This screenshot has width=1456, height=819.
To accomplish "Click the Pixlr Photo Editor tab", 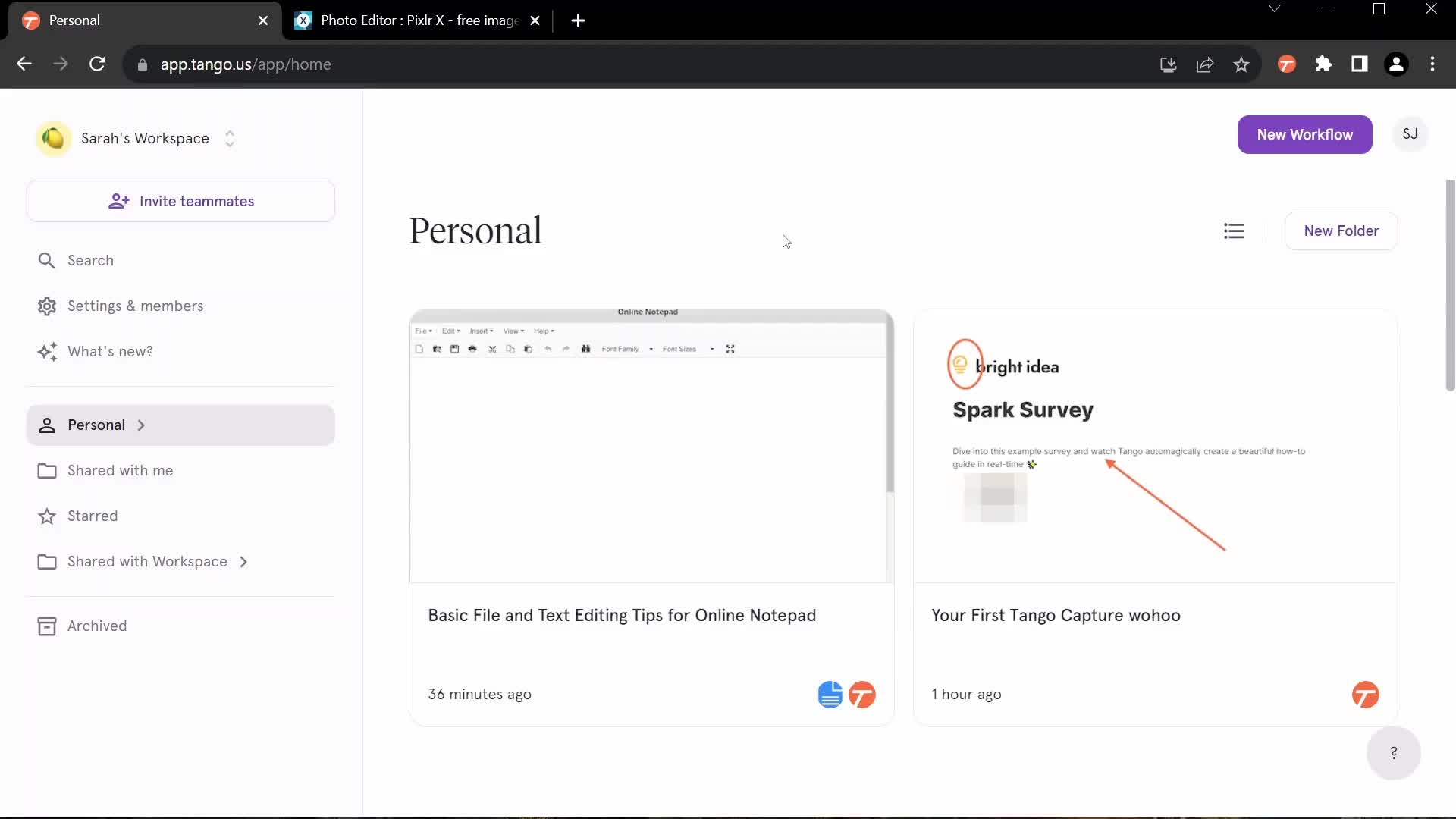I will pyautogui.click(x=414, y=20).
